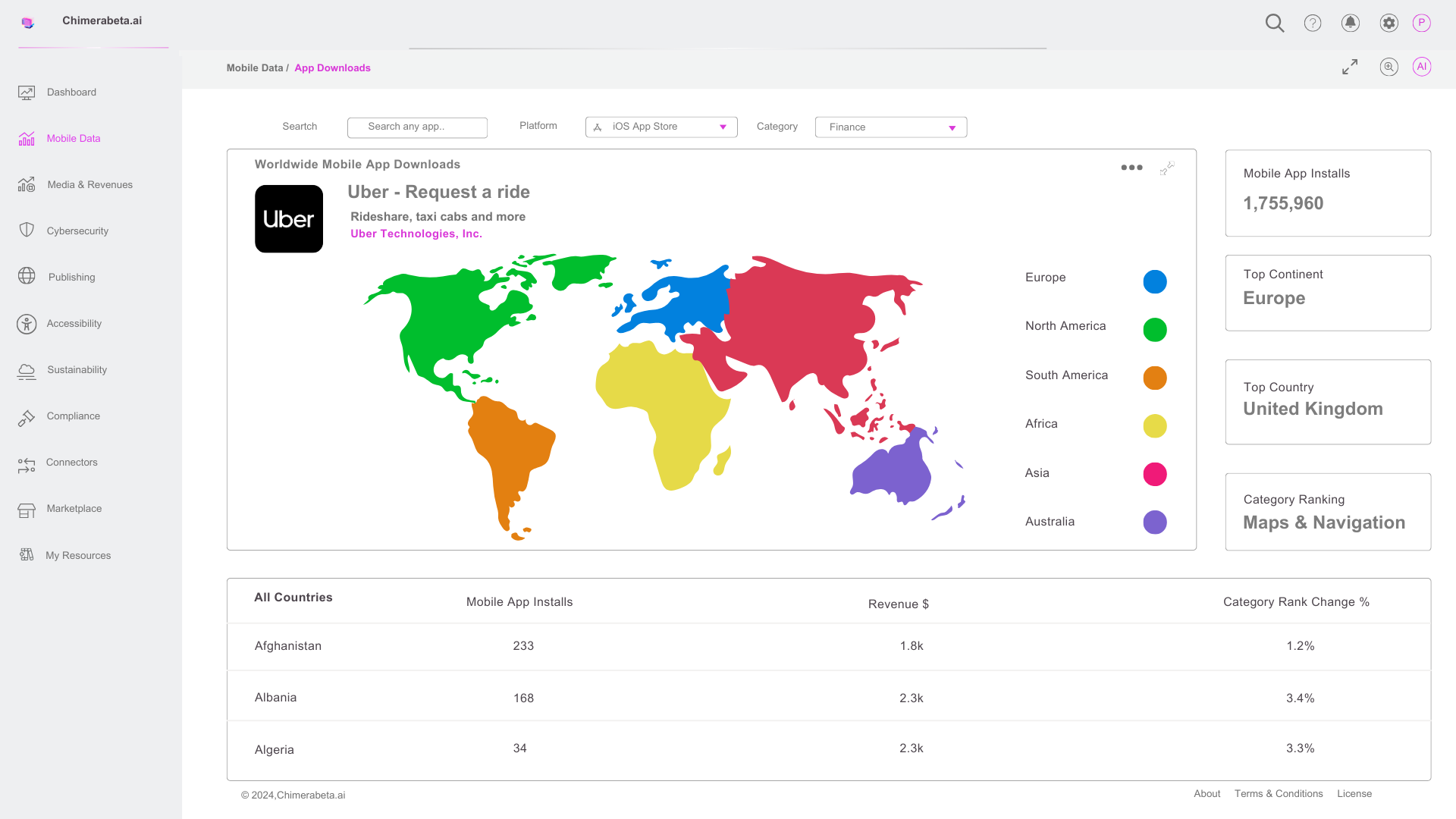This screenshot has width=1456, height=819.
Task: Click the Afghanistan row name
Action: 288,646
